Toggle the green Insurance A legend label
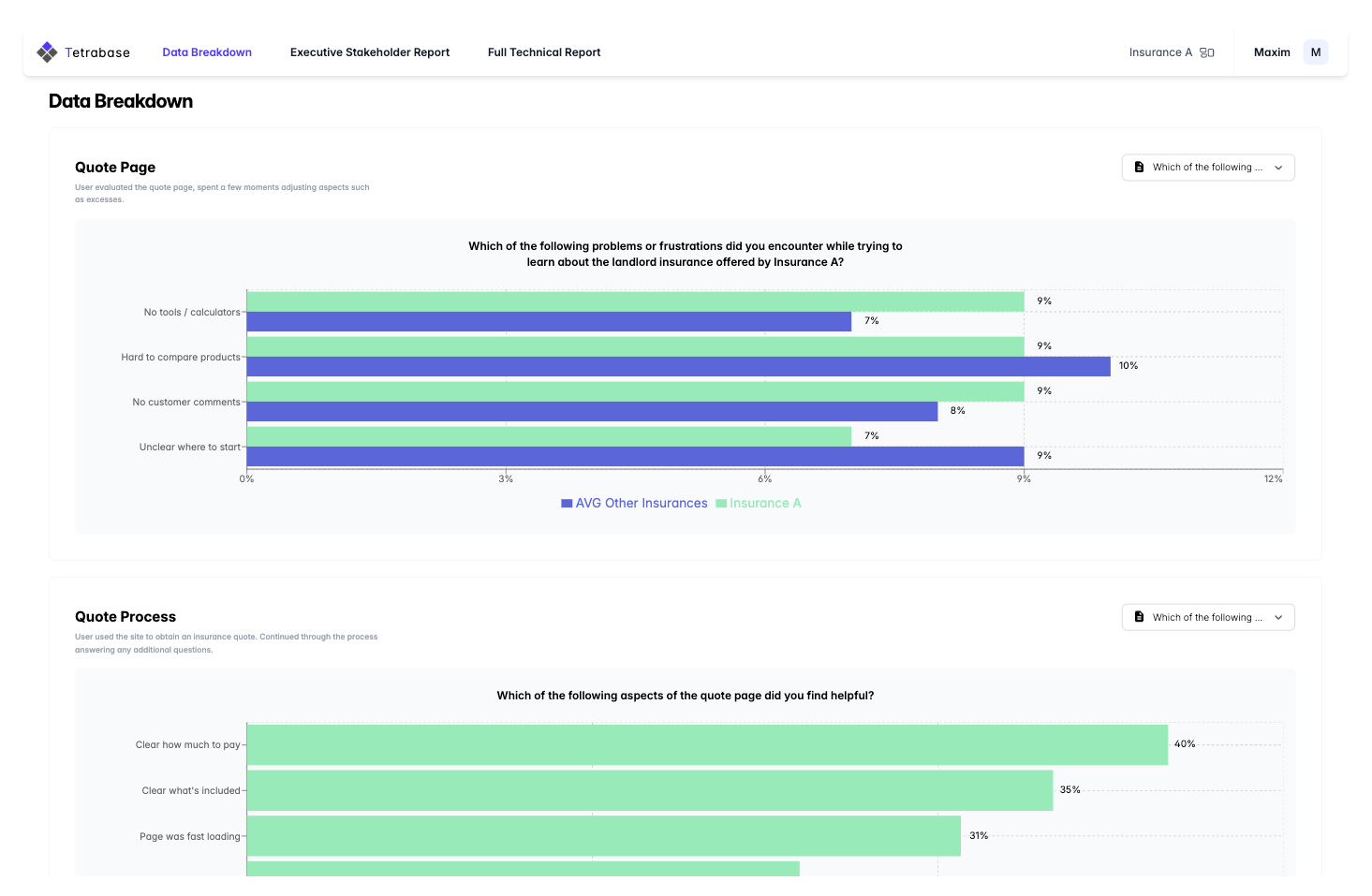1372x896 pixels. (x=765, y=504)
